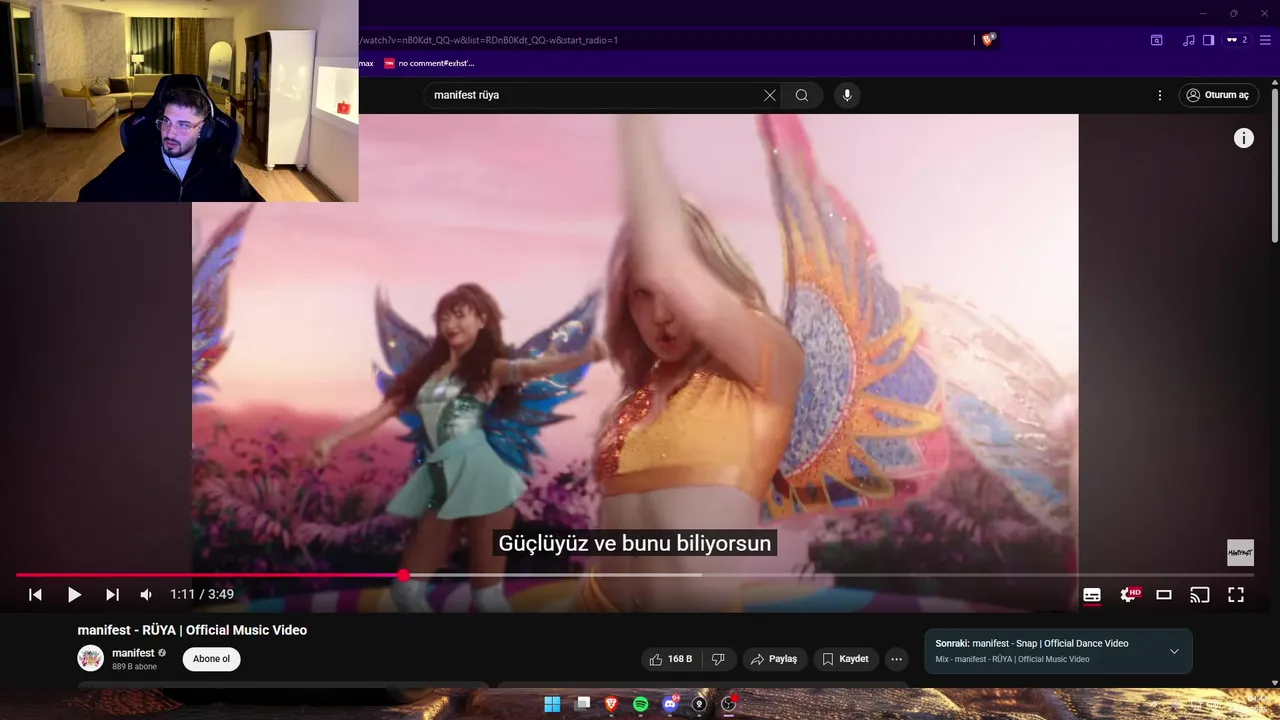Viewport: 1280px width, 720px height.
Task: Open Spotify from the taskbar
Action: click(x=641, y=704)
